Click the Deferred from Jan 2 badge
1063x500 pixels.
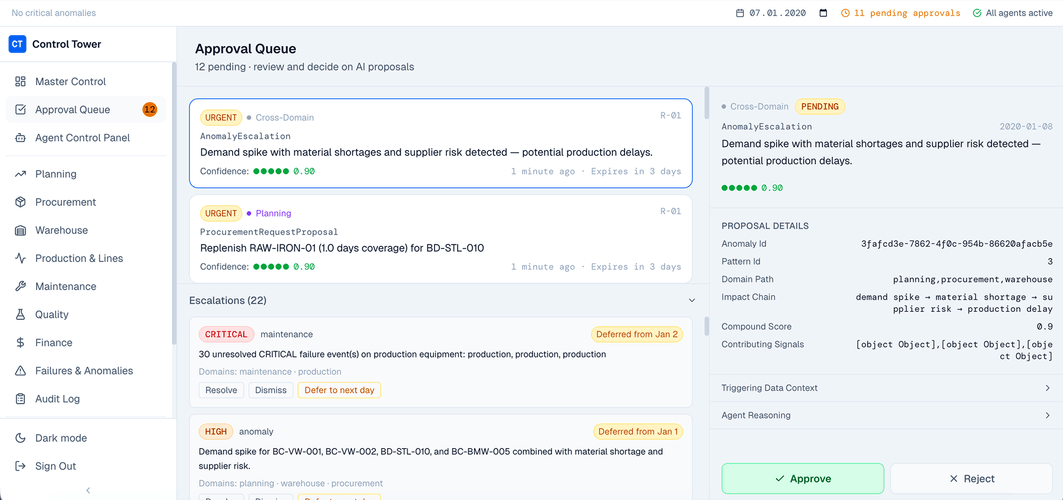(637, 334)
